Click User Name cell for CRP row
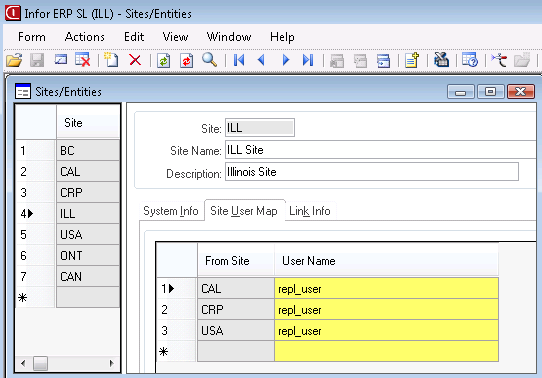 coord(386,310)
